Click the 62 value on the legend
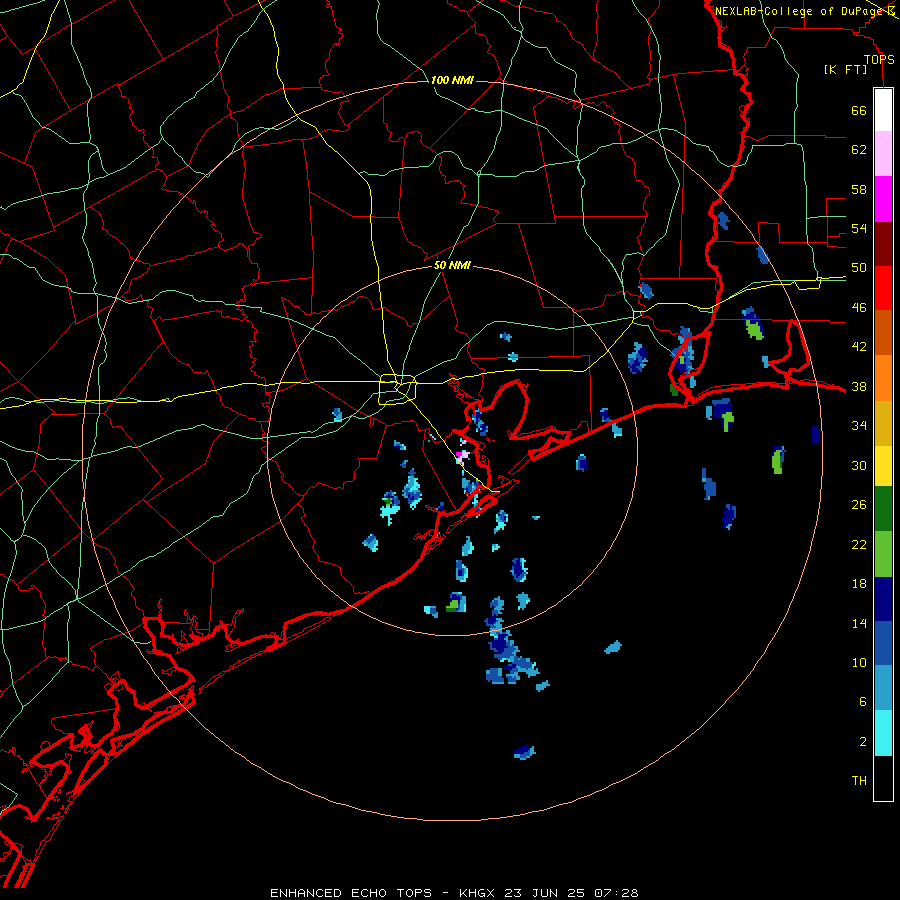The image size is (900, 900). (x=859, y=150)
